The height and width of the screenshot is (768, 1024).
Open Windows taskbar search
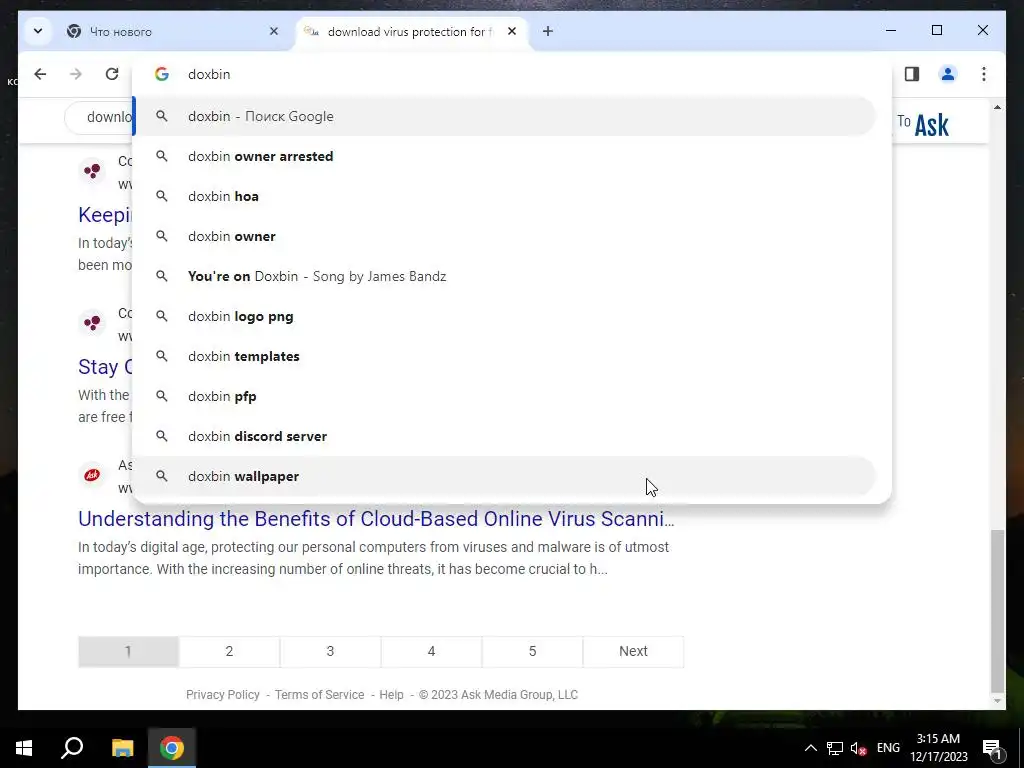pyautogui.click(x=72, y=748)
